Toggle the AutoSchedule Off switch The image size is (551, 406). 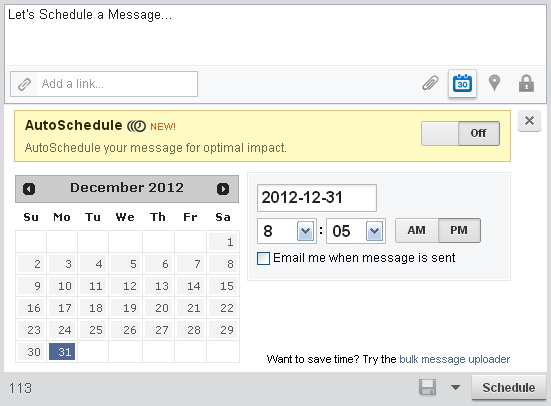coord(460,133)
